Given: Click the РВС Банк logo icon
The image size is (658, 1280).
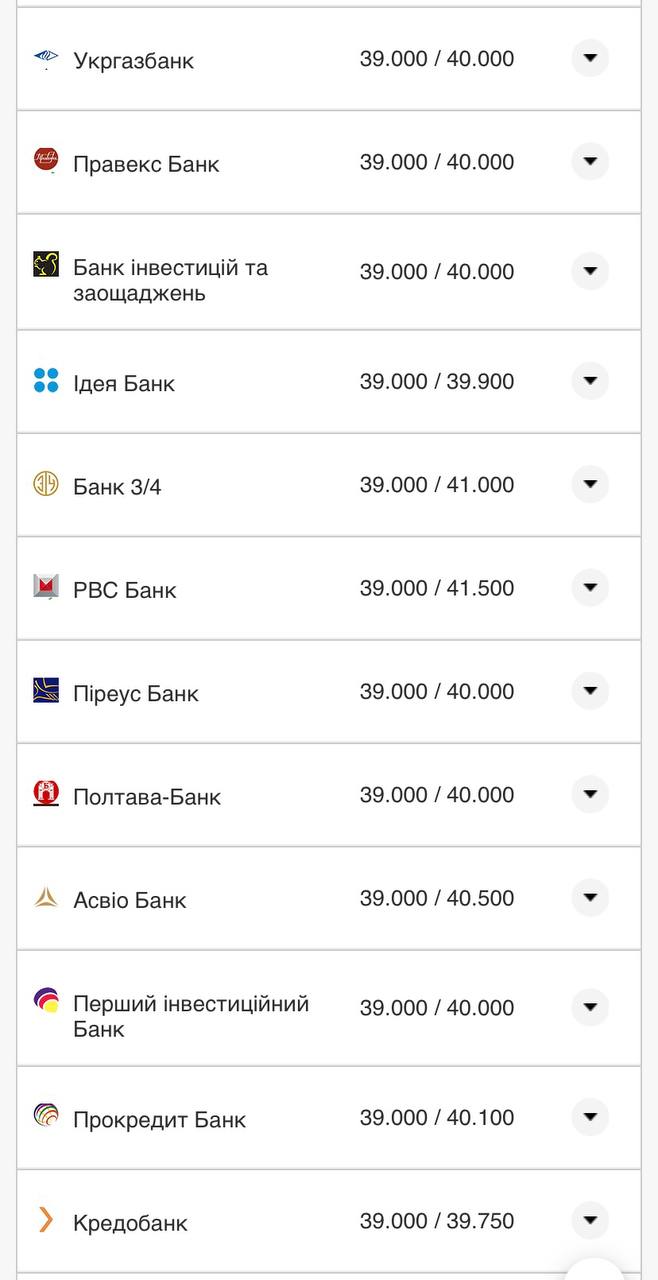Looking at the screenshot, I should [46, 587].
